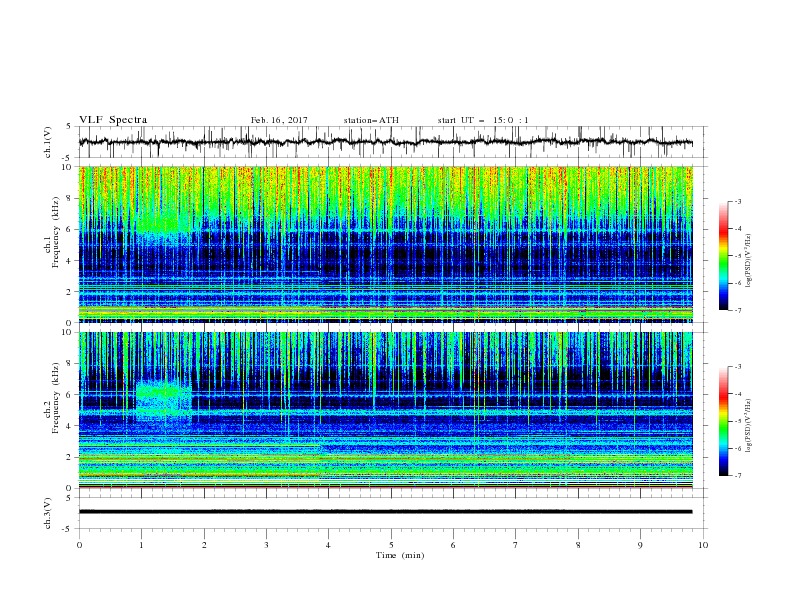Click the ch.1 voltage waveform trace
Screen dimensions: 792x612
[386, 142]
